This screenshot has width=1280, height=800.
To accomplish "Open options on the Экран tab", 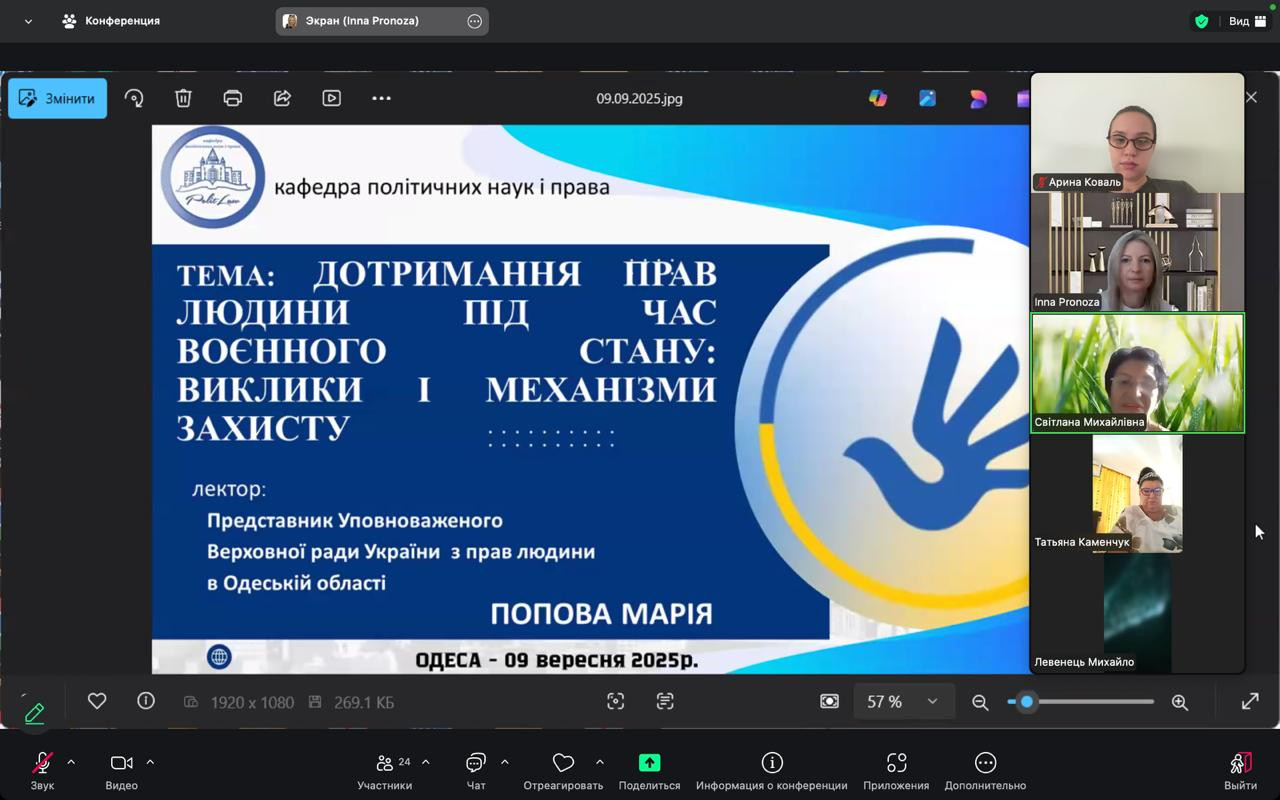I will point(474,21).
